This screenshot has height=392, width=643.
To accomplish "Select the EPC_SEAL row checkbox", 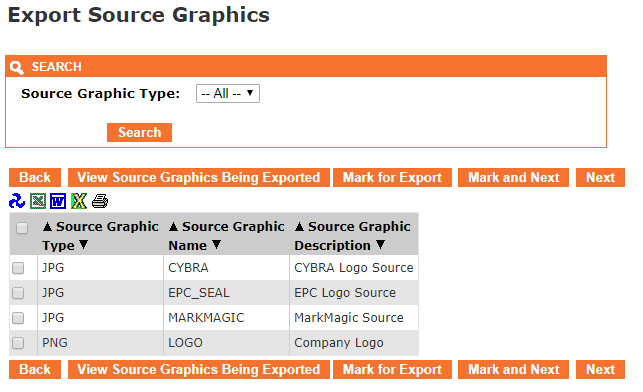I will click(x=18, y=293).
